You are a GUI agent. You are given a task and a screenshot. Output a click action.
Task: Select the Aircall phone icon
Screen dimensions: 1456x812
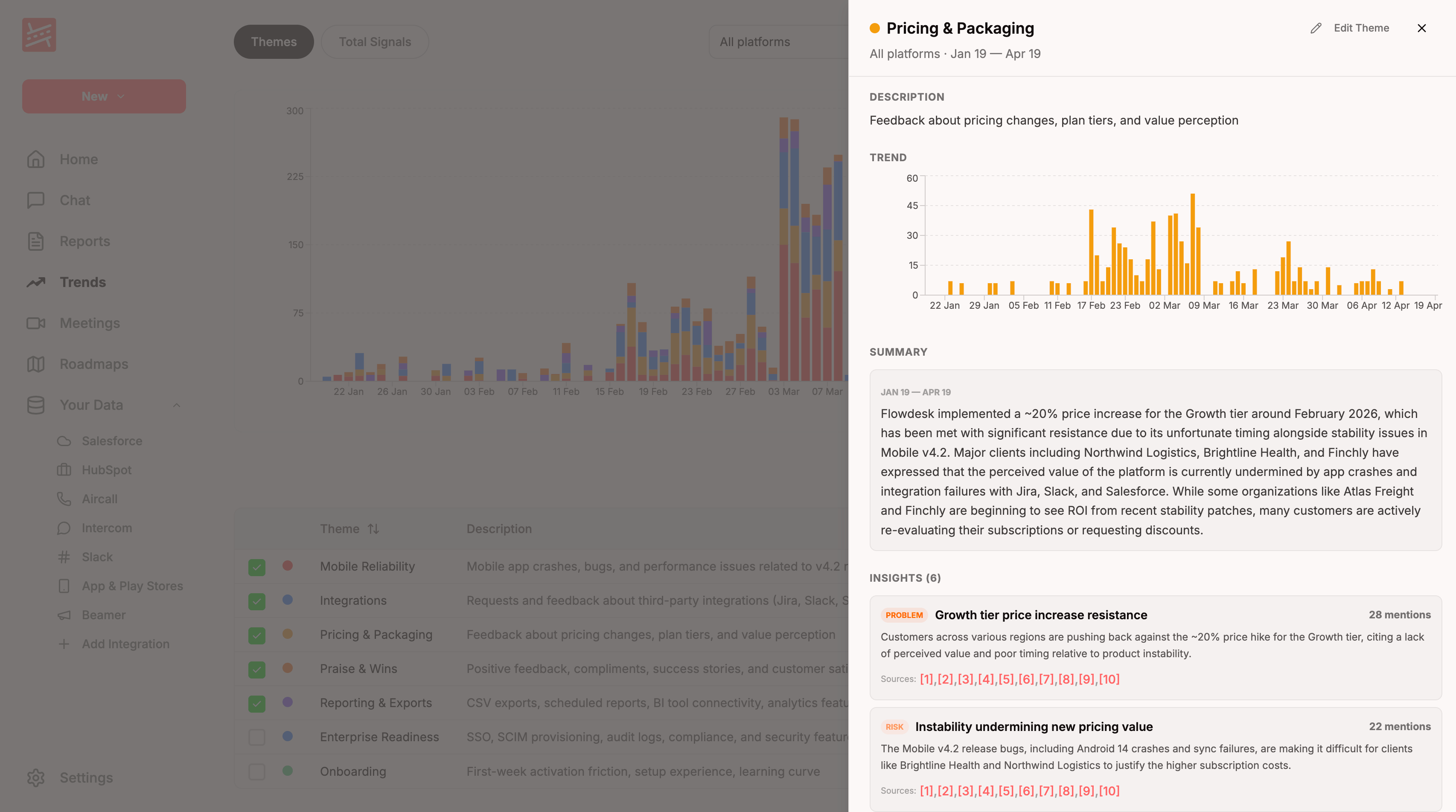point(64,499)
